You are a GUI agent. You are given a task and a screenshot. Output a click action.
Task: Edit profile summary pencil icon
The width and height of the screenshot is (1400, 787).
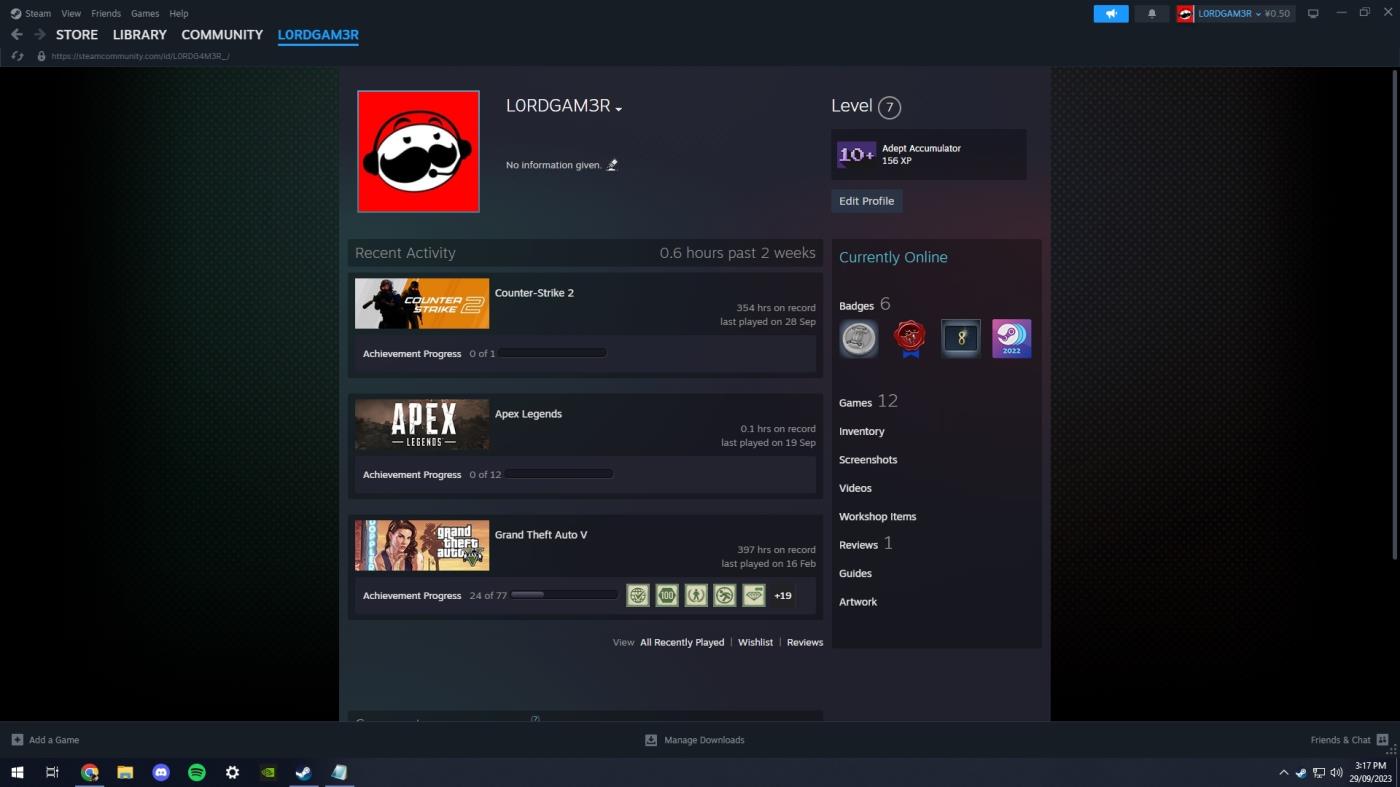pyautogui.click(x=612, y=165)
